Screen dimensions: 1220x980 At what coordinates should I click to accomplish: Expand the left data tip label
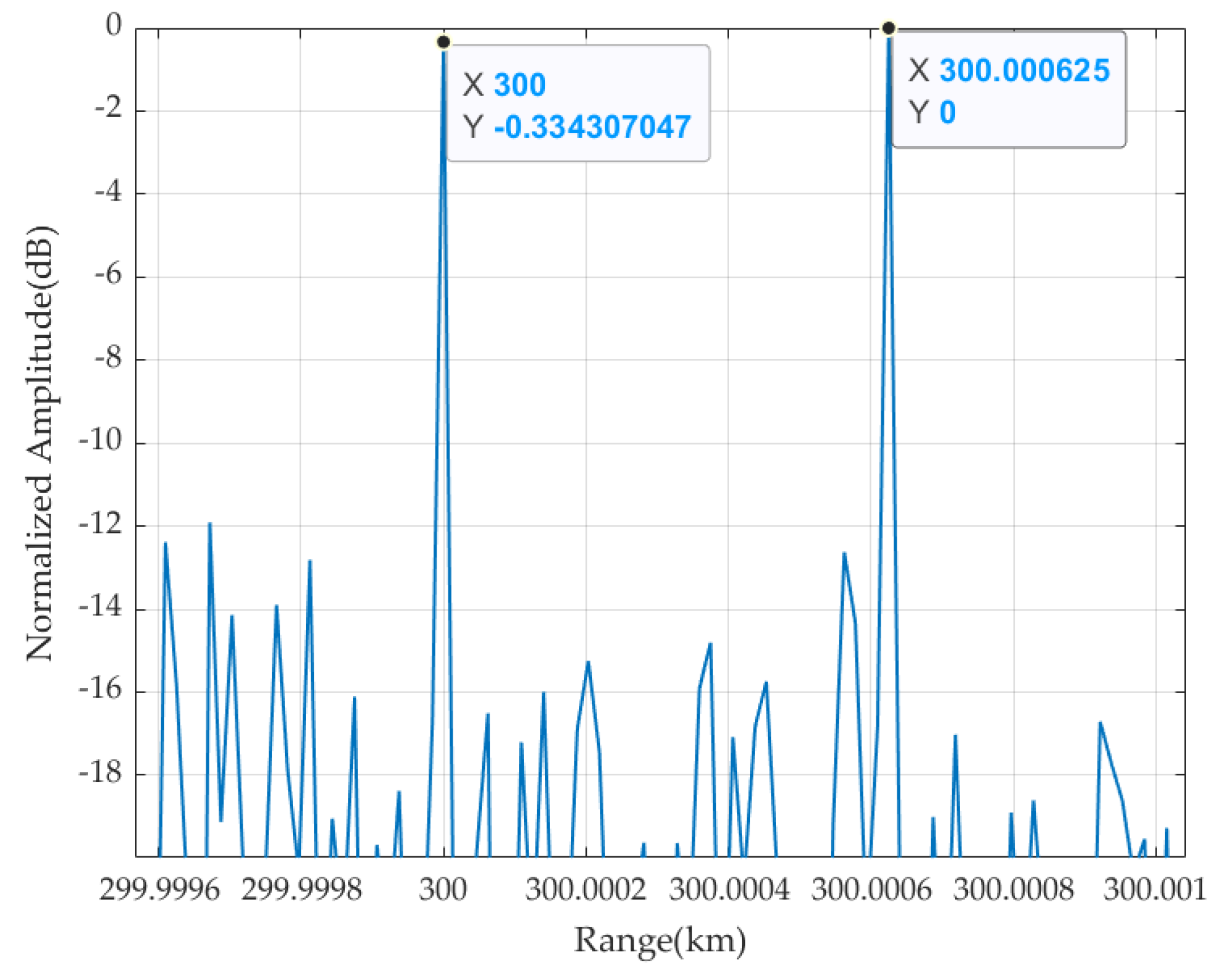coord(579,102)
